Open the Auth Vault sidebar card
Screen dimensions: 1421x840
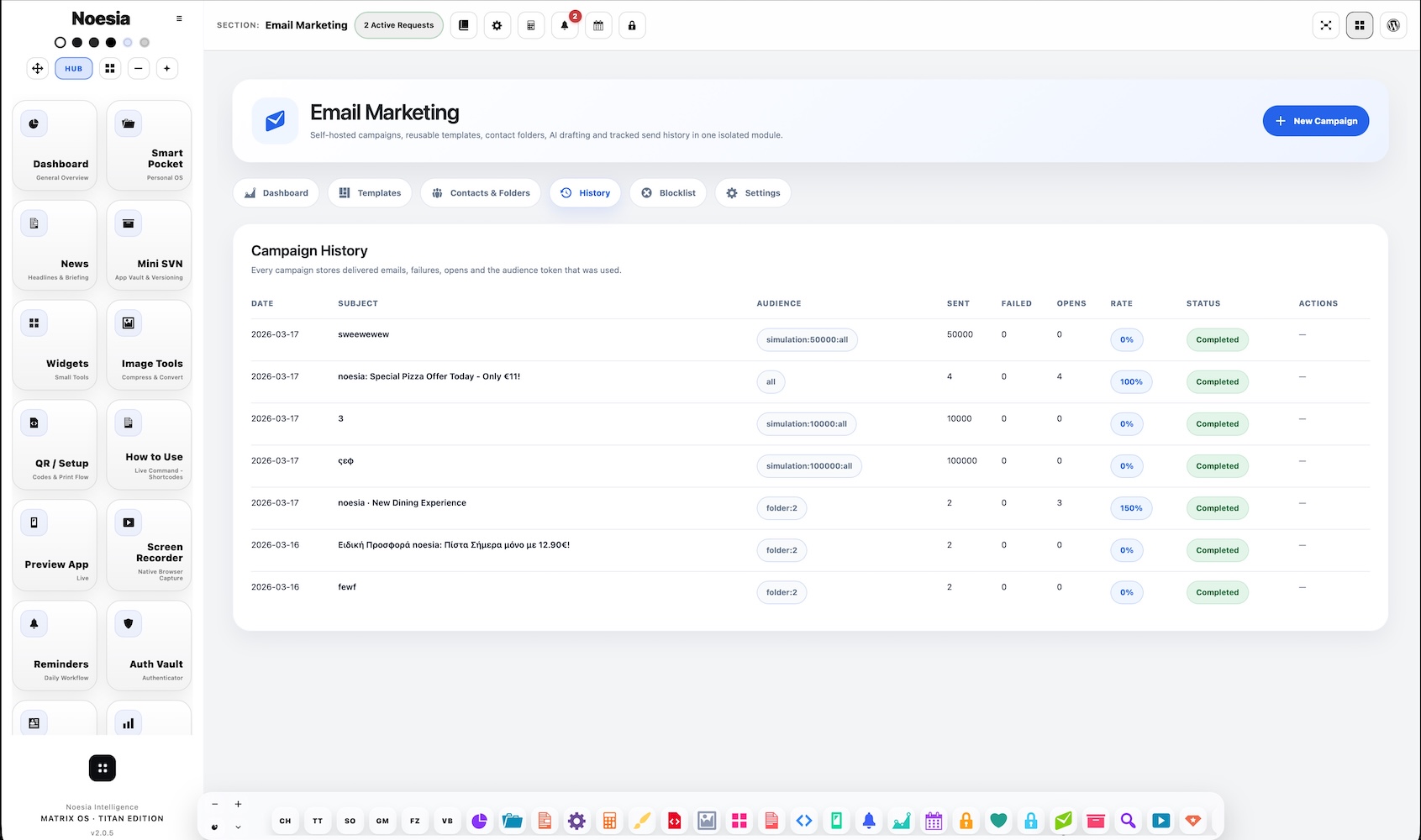(149, 645)
